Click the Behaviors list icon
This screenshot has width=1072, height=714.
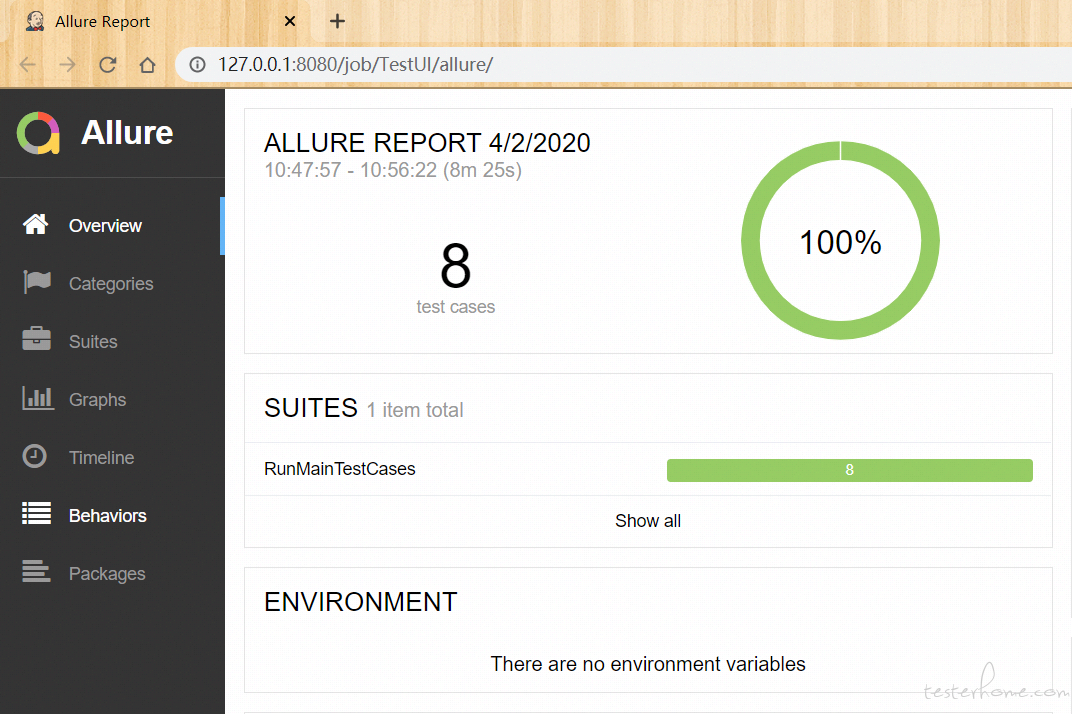(36, 514)
